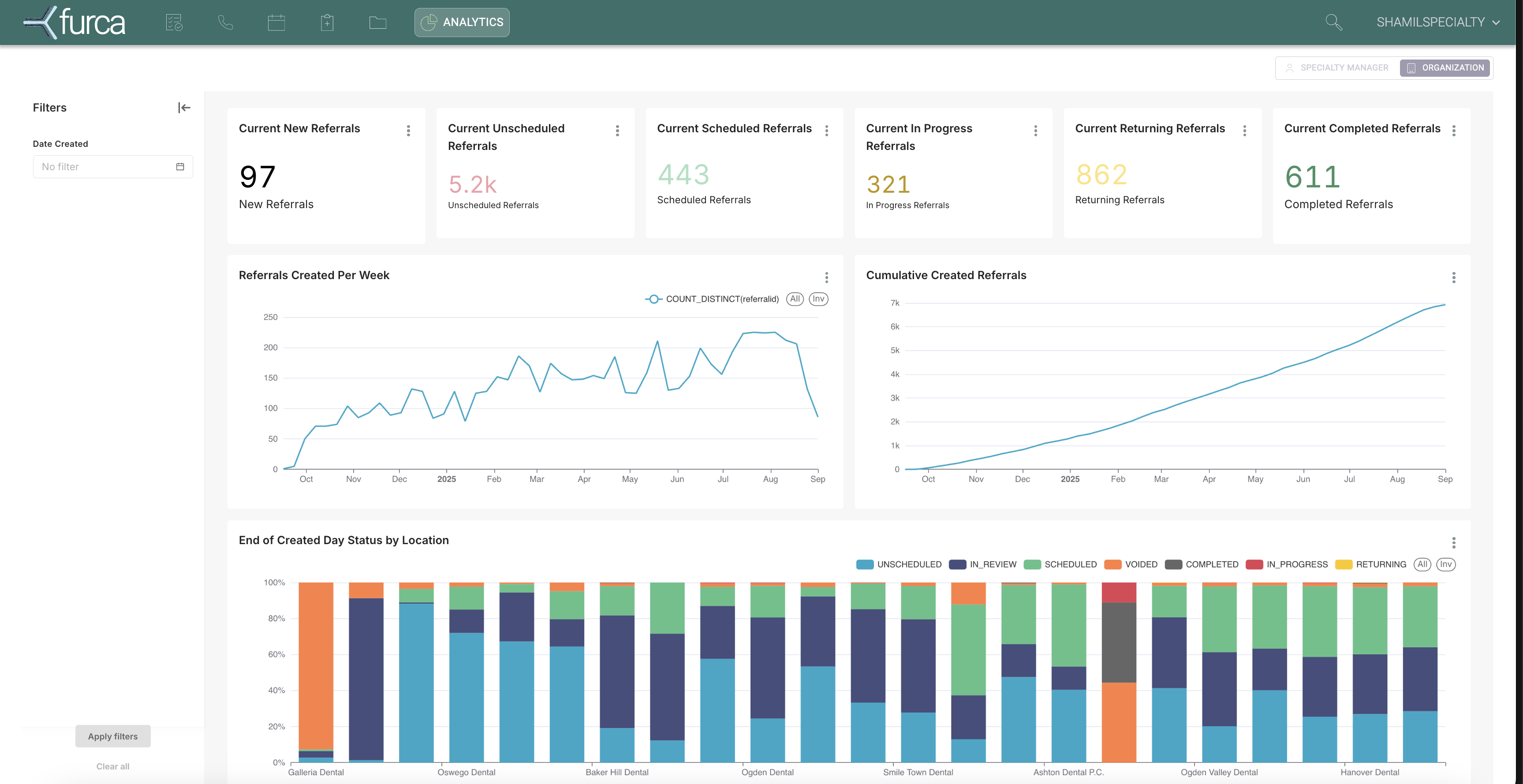Viewport: 1523px width, 784px height.
Task: Open options menu on Current New Referrals card
Action: click(x=409, y=131)
